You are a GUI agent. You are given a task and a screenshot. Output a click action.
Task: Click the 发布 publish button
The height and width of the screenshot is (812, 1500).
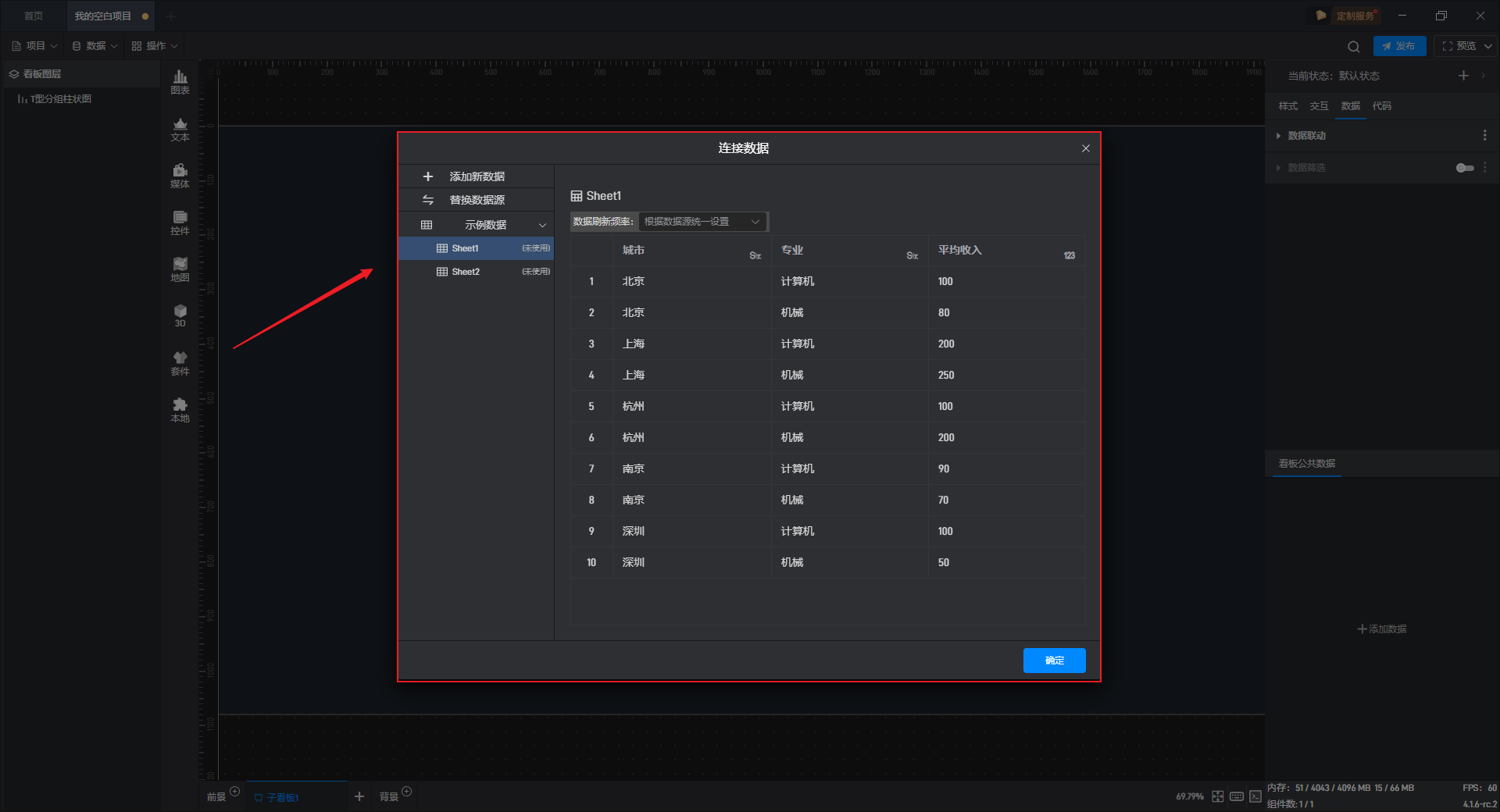[x=1399, y=46]
